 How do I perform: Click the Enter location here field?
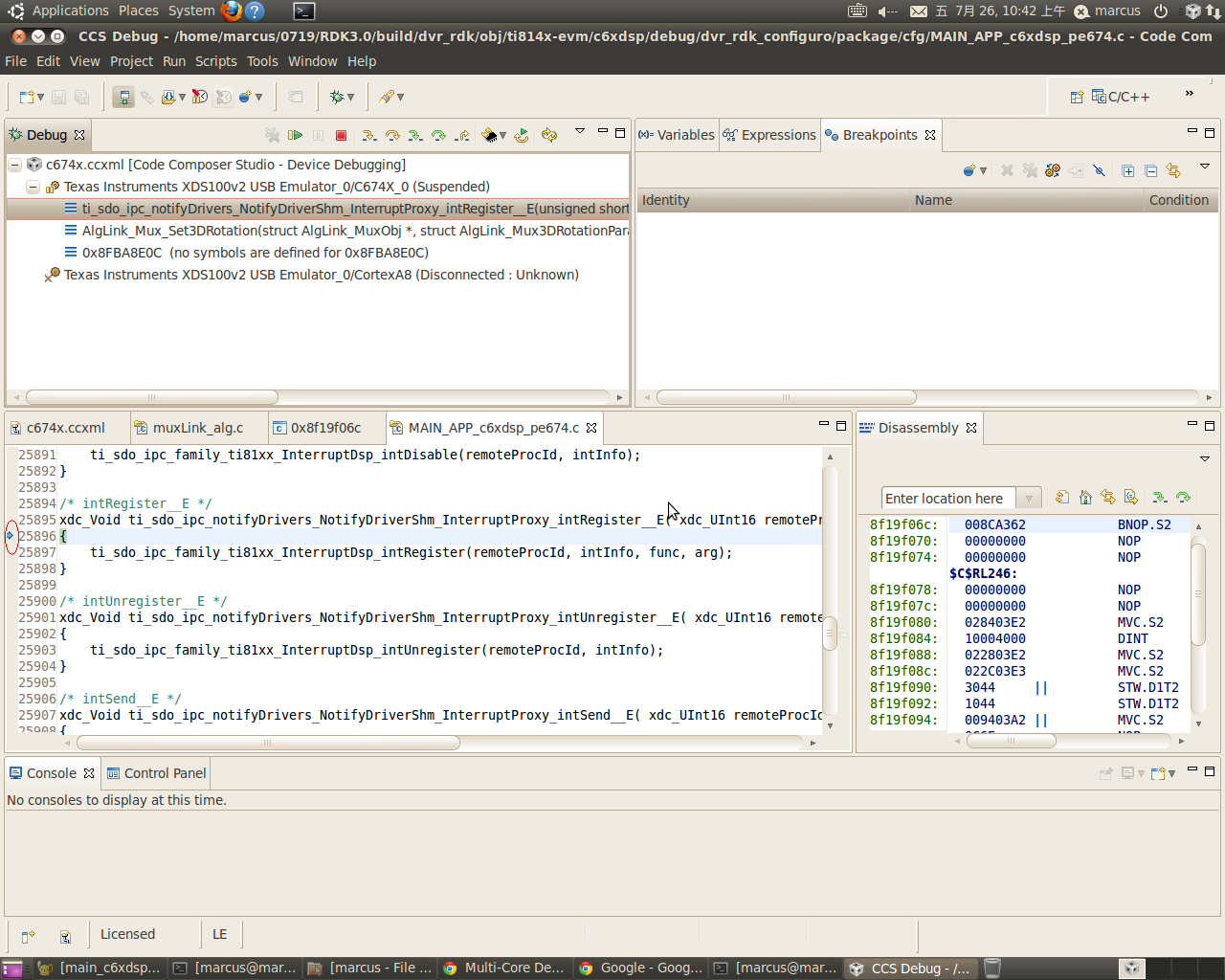click(947, 499)
